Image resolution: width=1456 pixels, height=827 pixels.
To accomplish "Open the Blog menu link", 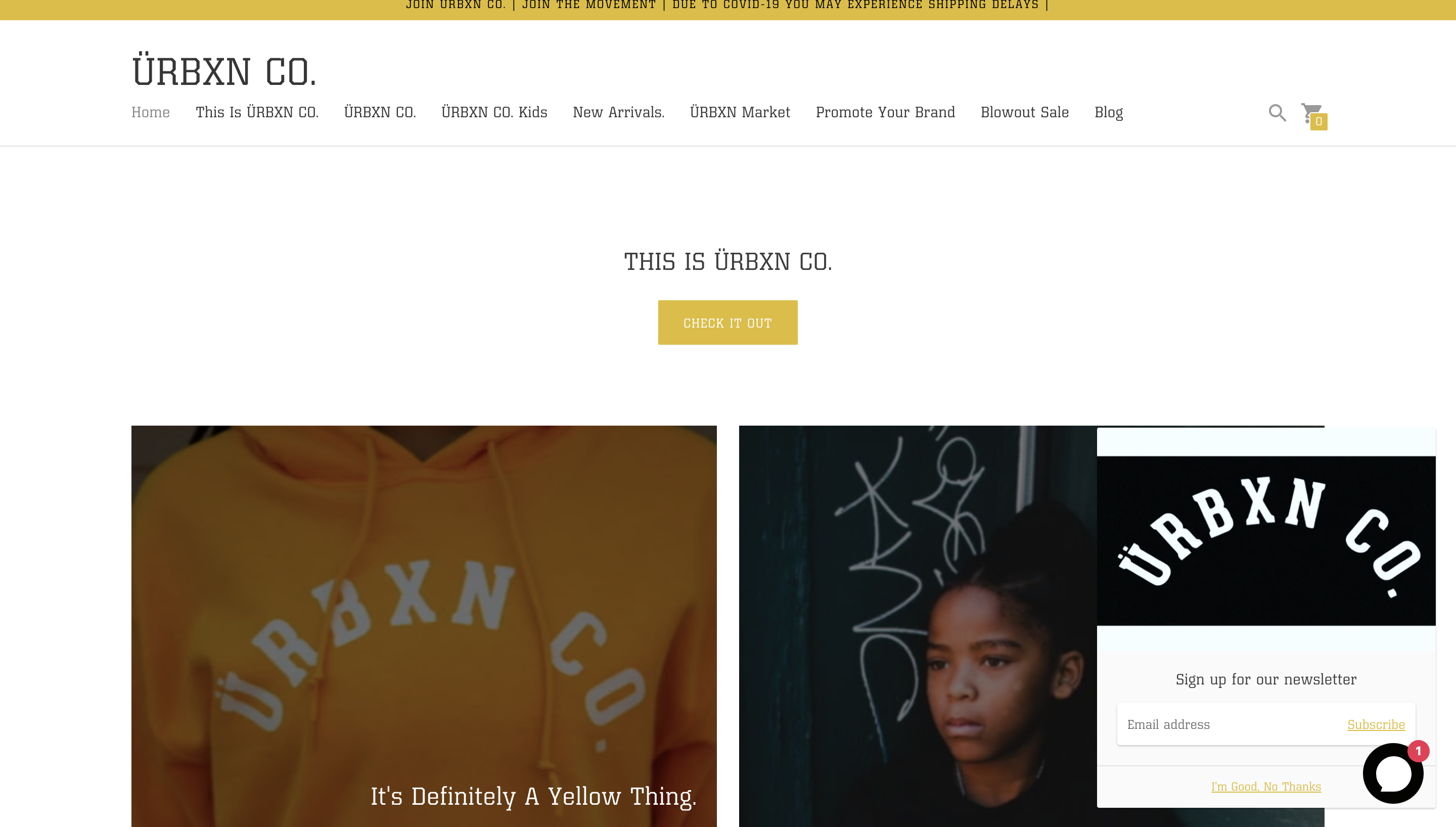I will [x=1109, y=112].
